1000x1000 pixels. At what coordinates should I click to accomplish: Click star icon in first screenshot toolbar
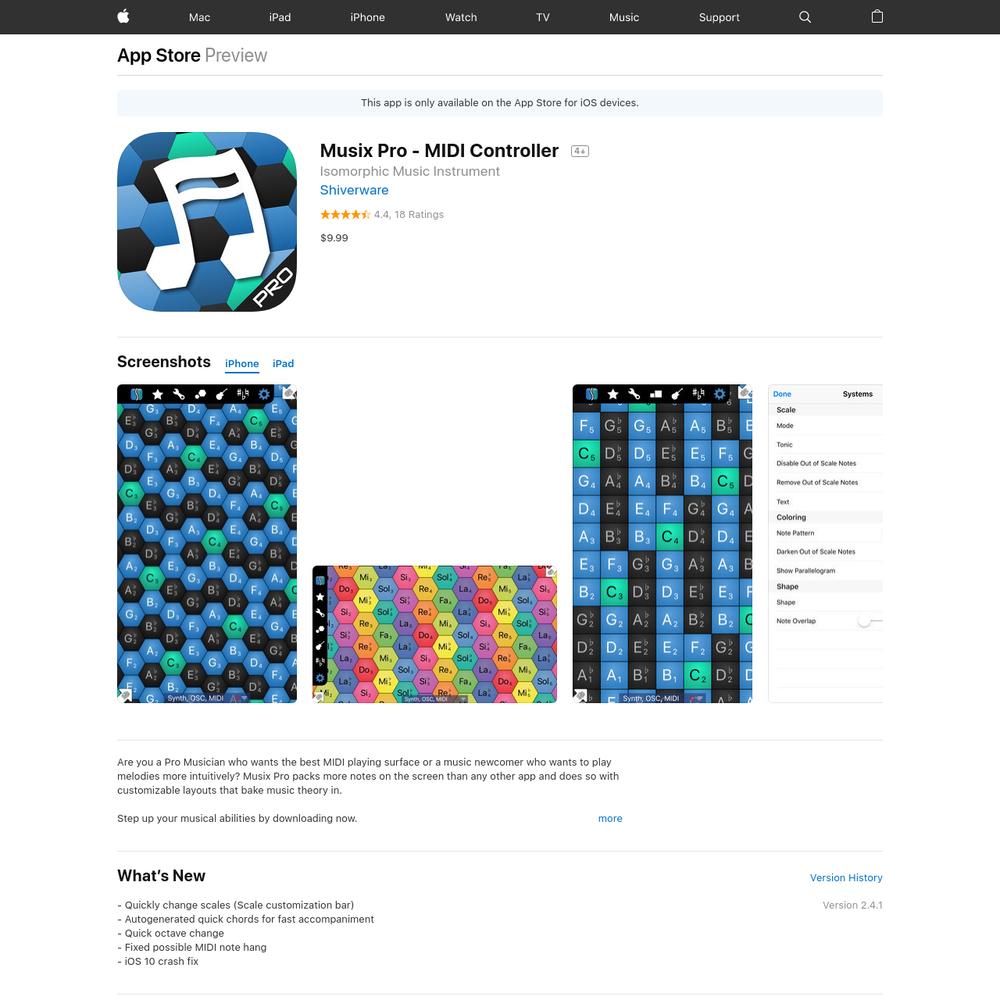coord(158,394)
